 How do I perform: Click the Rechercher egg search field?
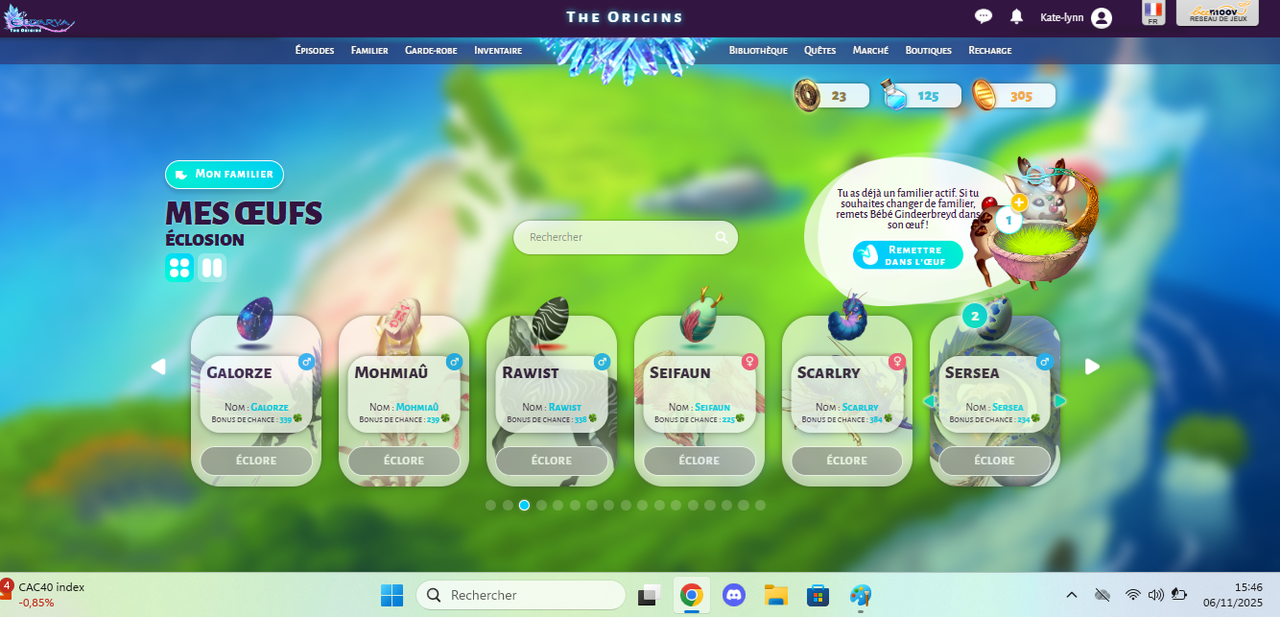(625, 237)
